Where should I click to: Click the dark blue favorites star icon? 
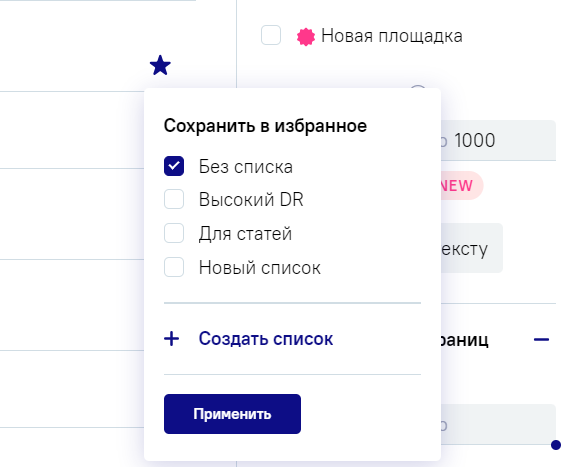[x=160, y=65]
